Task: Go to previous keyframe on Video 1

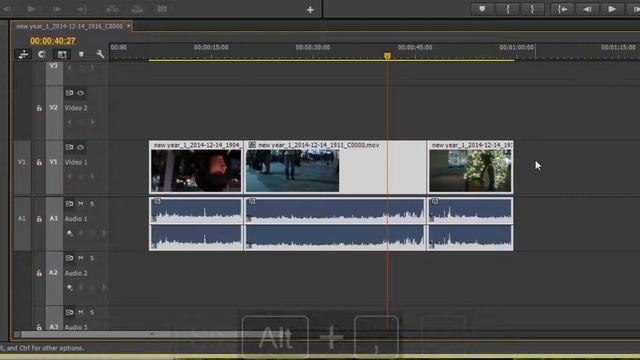Action: pyautogui.click(x=69, y=176)
